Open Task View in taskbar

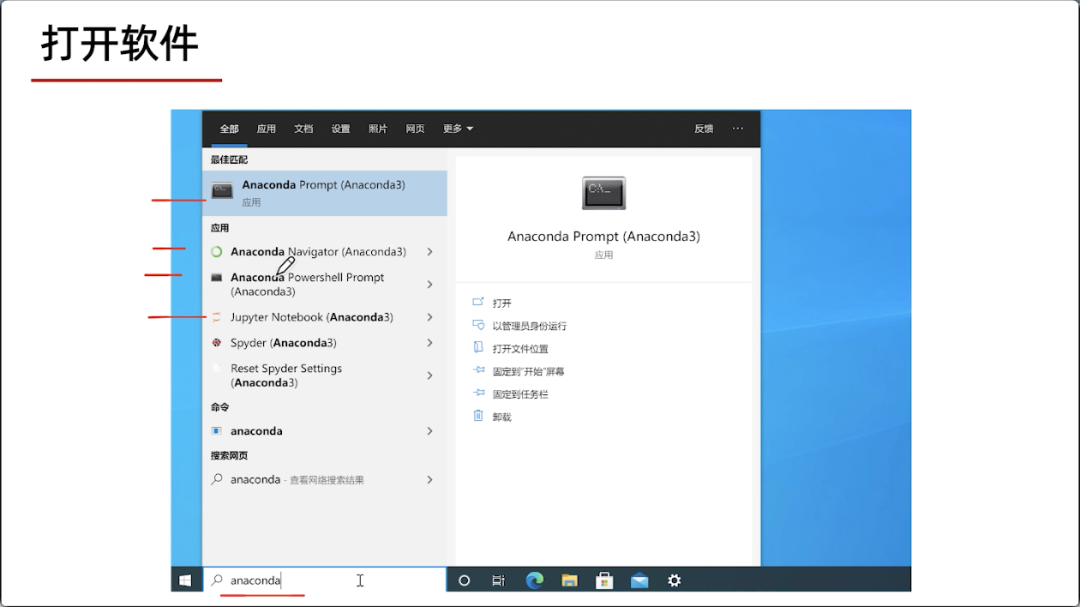click(x=499, y=581)
